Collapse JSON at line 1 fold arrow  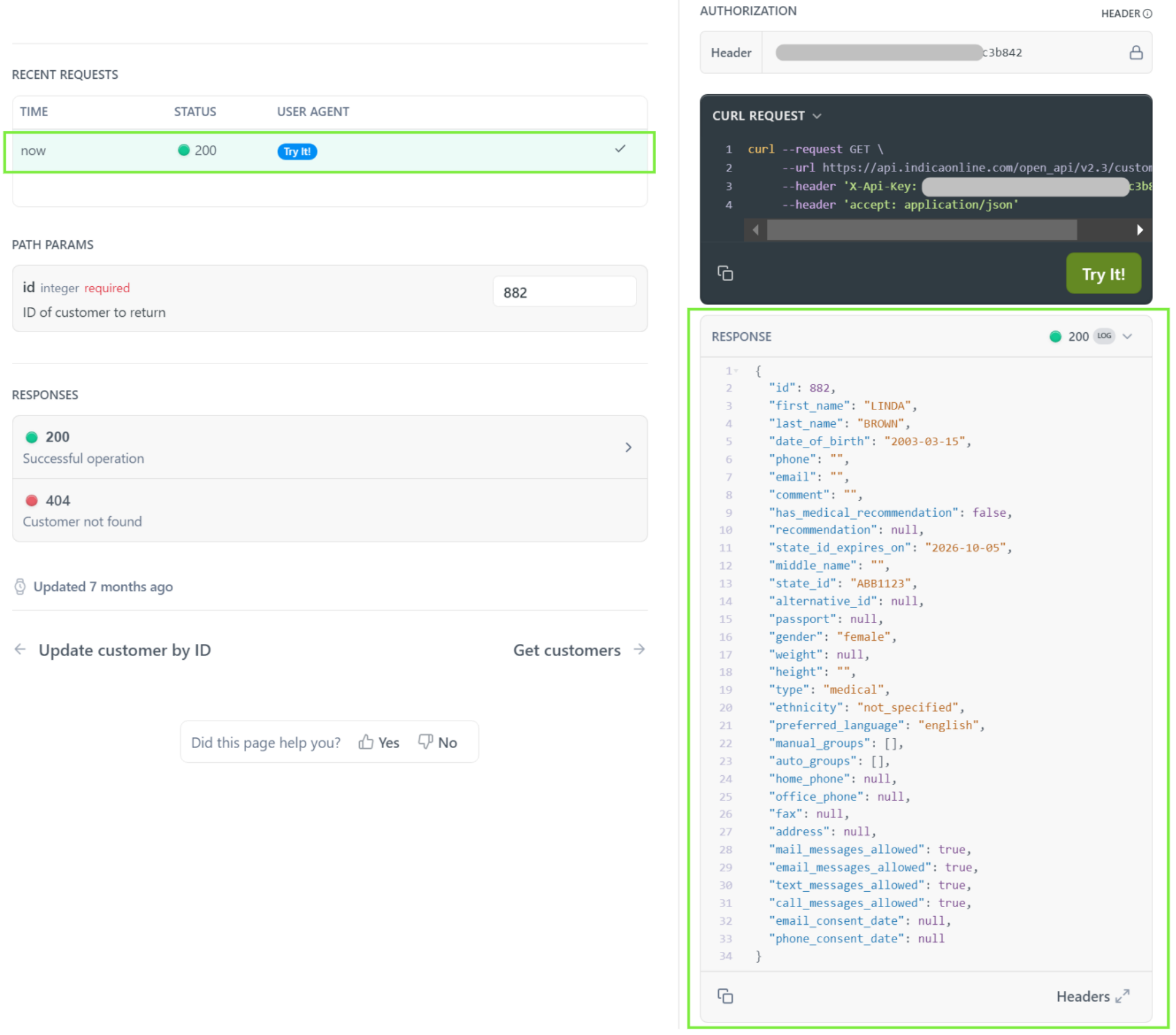736,371
